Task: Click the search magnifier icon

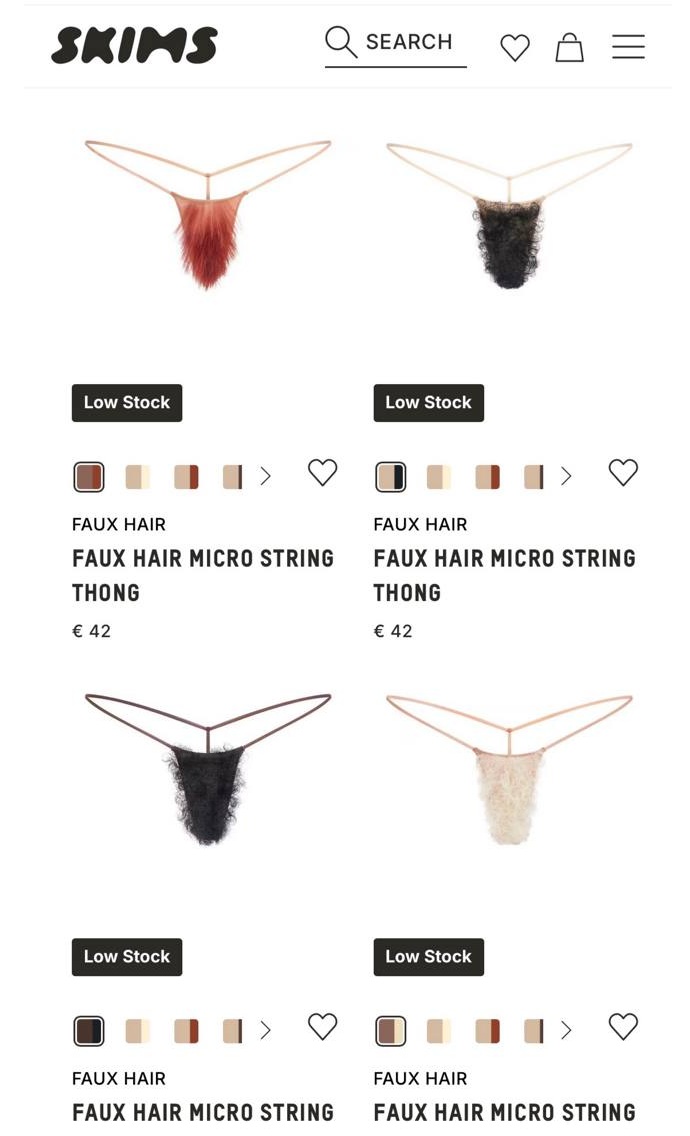Action: point(341,42)
